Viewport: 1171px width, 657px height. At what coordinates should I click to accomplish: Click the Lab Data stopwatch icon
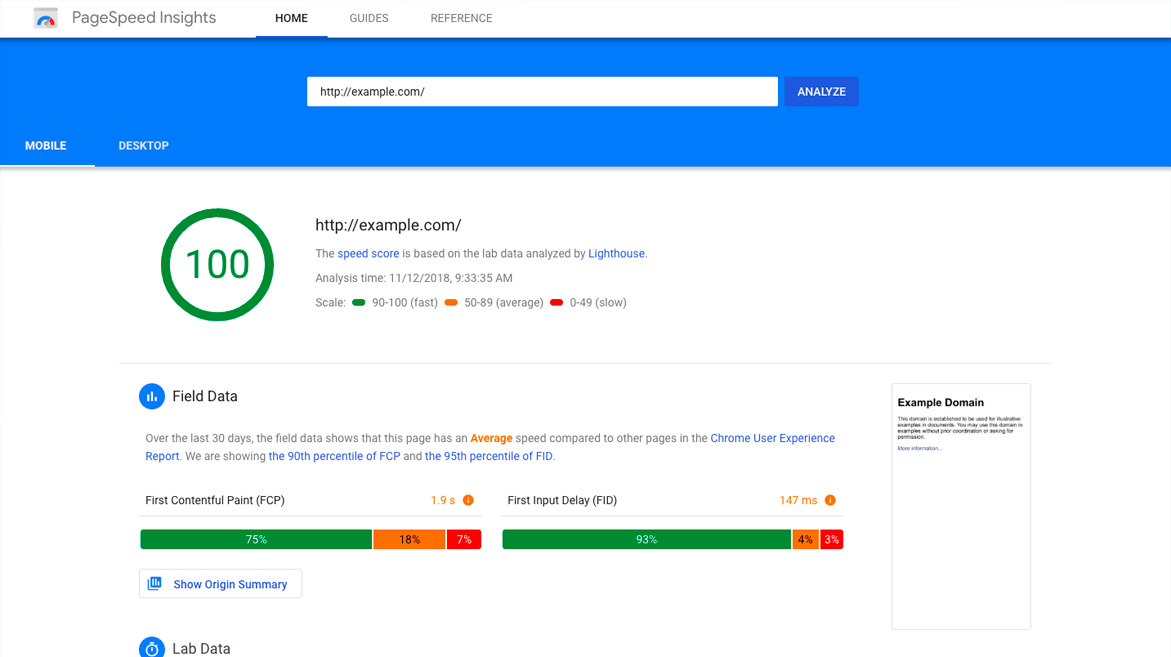152,647
